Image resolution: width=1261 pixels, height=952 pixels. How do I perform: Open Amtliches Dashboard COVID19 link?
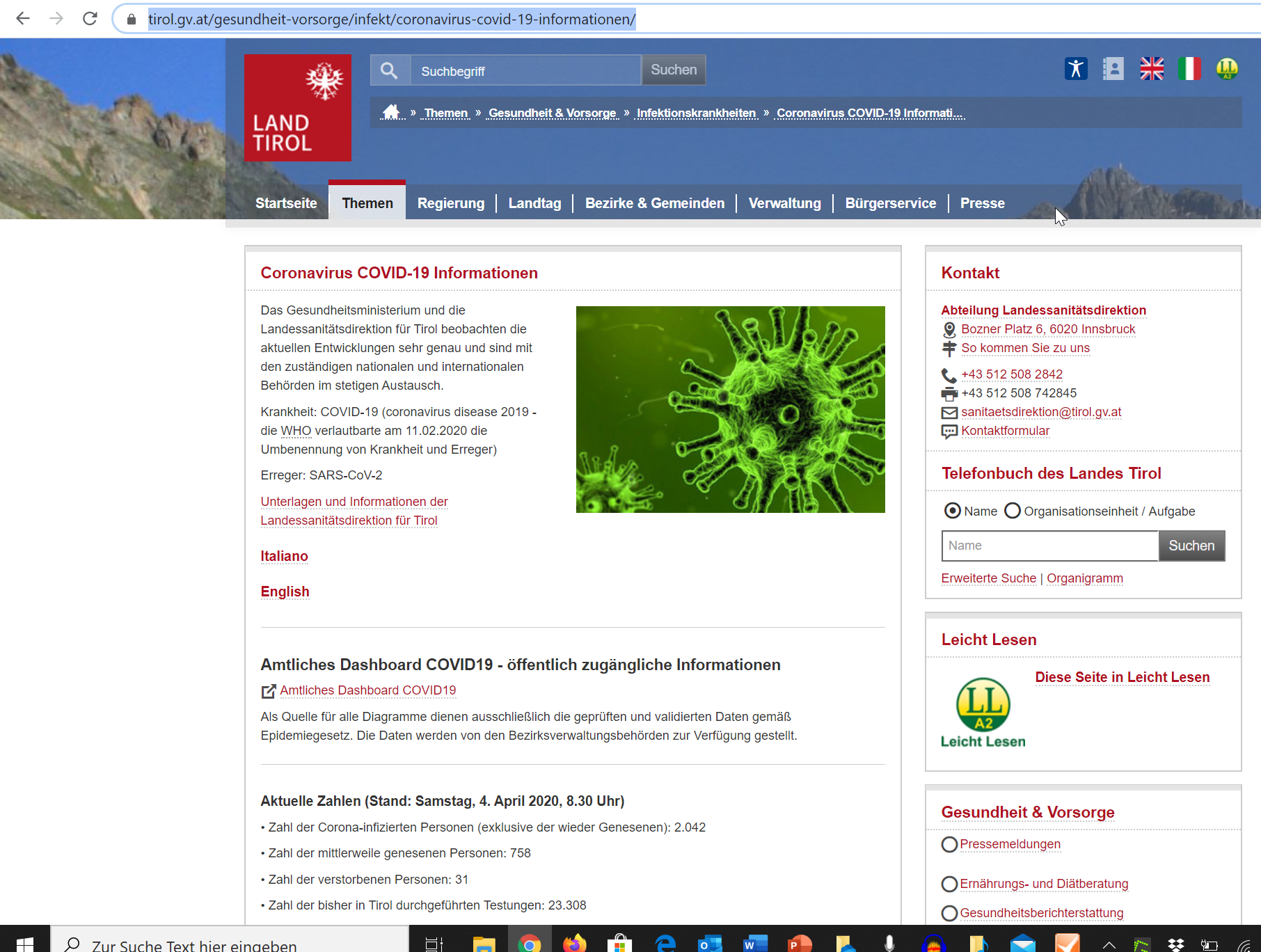tap(368, 690)
